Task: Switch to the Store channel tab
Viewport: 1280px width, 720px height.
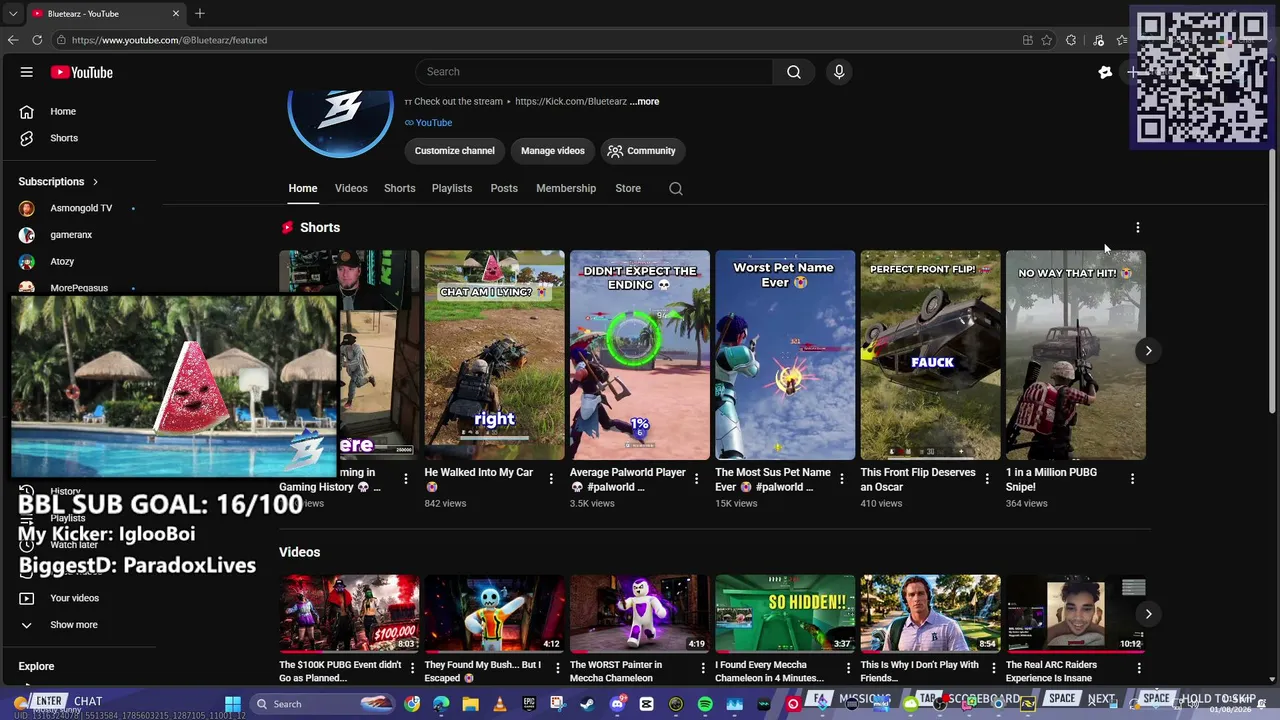Action: point(628,188)
